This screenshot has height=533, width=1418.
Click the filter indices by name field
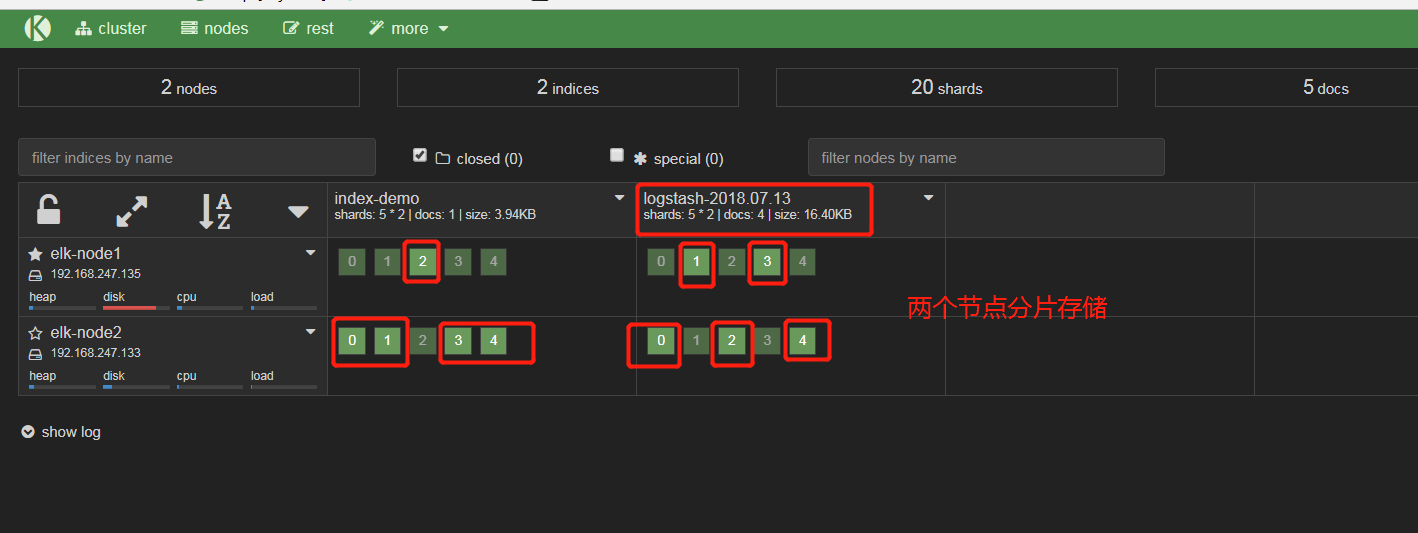pyautogui.click(x=197, y=158)
